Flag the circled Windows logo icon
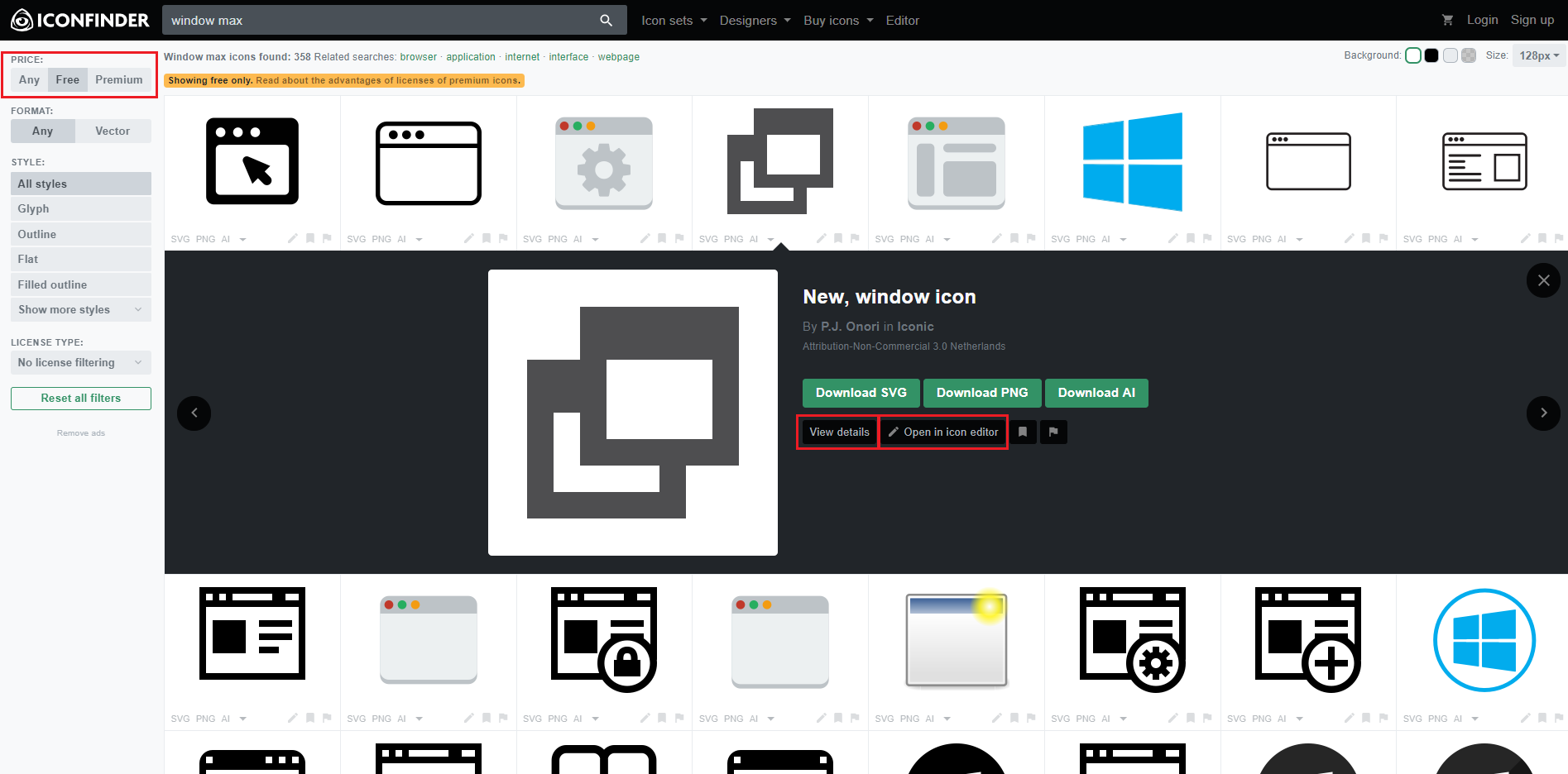 (1560, 718)
